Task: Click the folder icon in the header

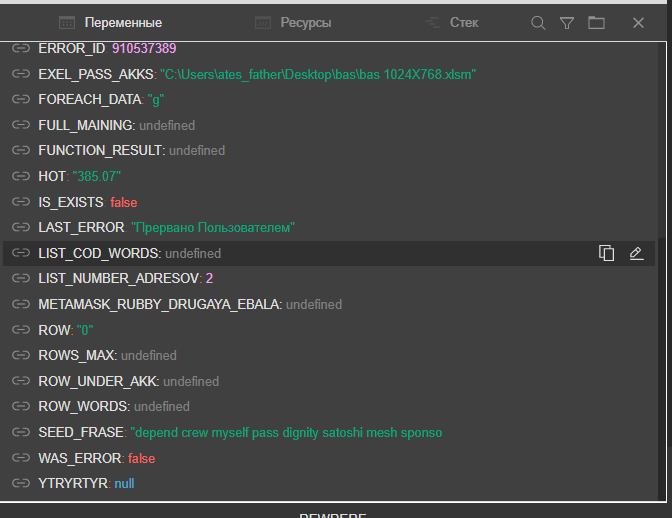Action: coord(596,23)
